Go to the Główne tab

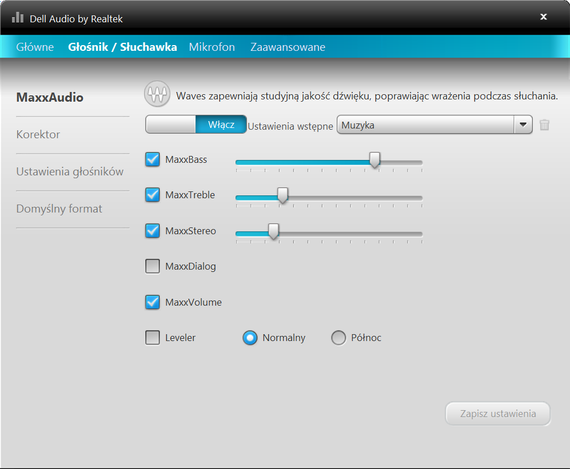click(35, 47)
